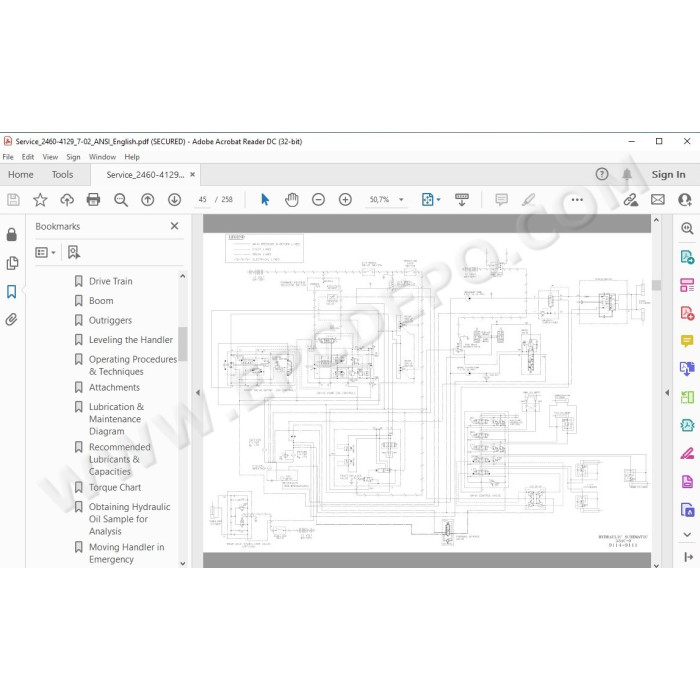Open more tools ellipsis

pos(577,200)
